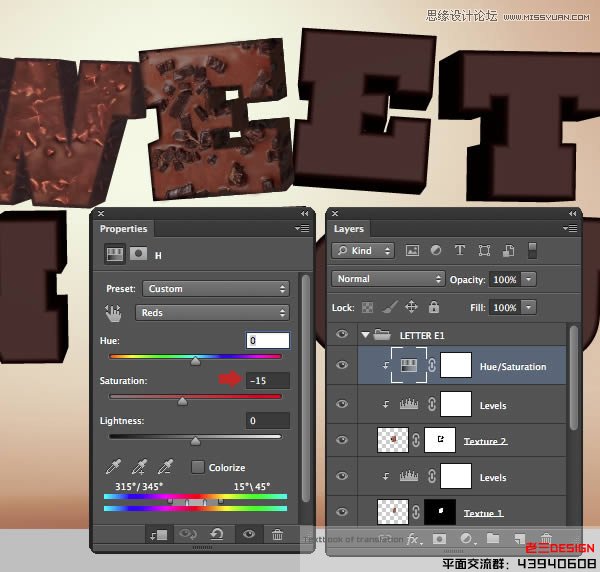Click the Saturation value field showing -15

(267, 380)
